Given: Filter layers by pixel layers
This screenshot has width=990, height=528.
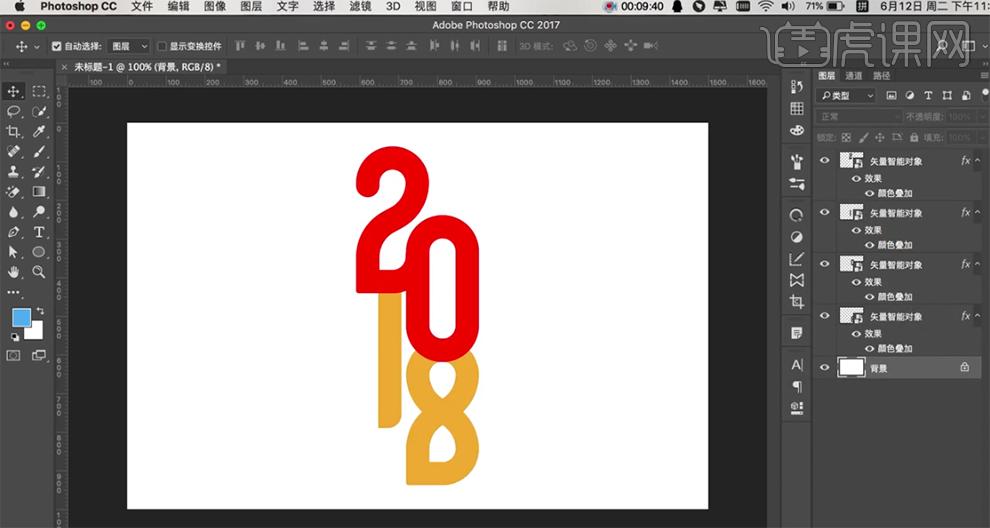Looking at the screenshot, I should click(x=892, y=95).
